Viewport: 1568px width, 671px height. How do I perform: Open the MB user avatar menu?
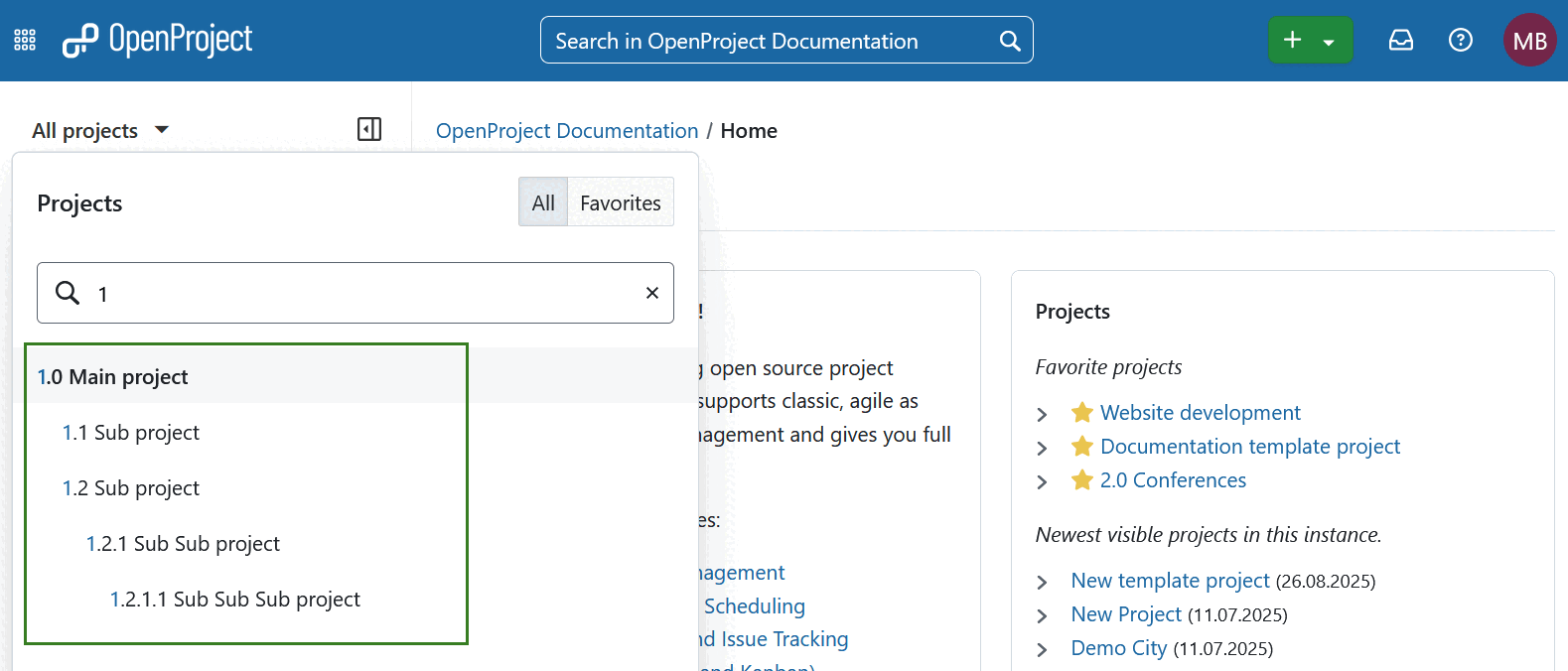pos(1529,41)
